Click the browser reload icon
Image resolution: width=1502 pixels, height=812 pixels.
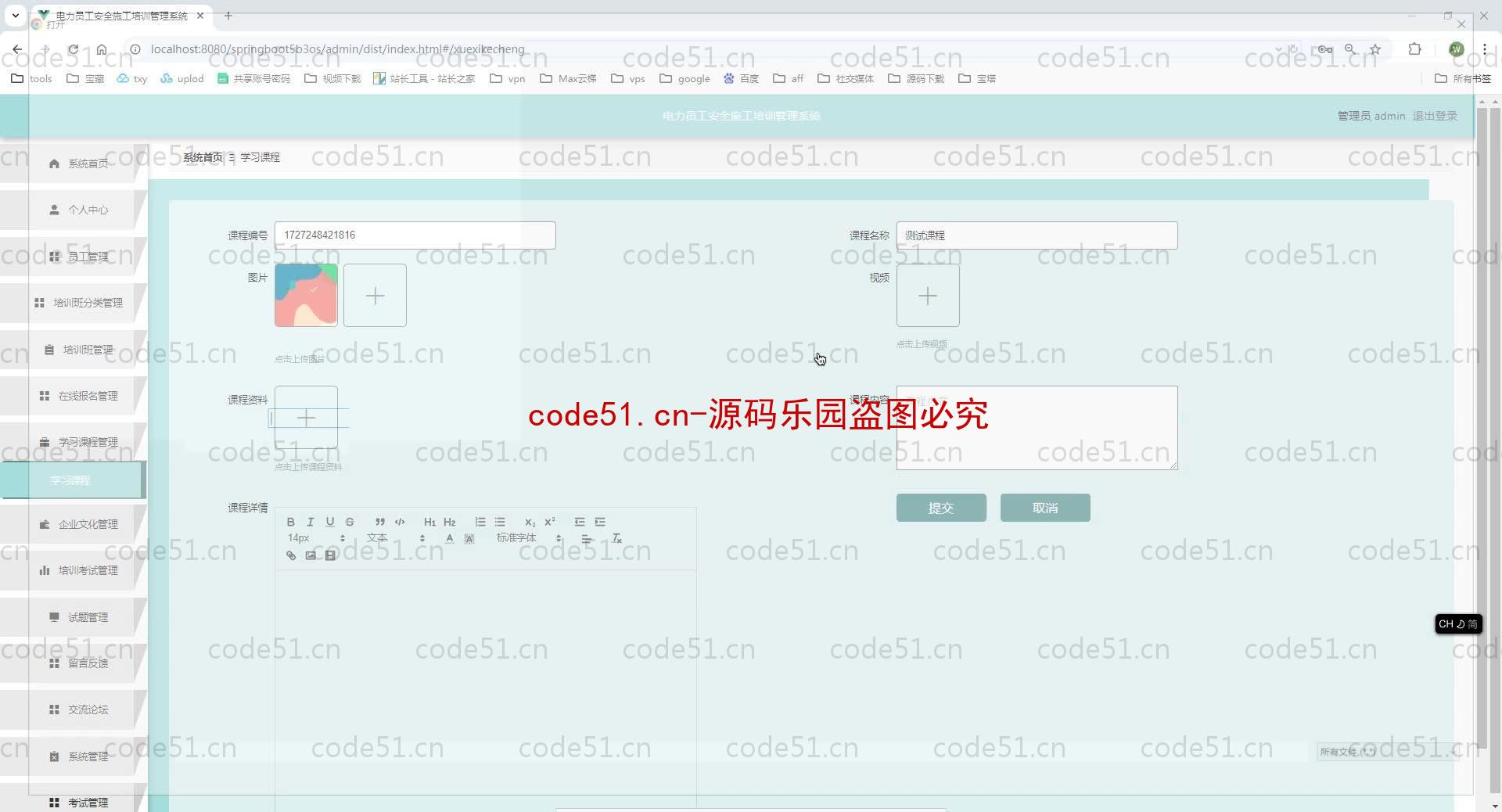tap(73, 49)
